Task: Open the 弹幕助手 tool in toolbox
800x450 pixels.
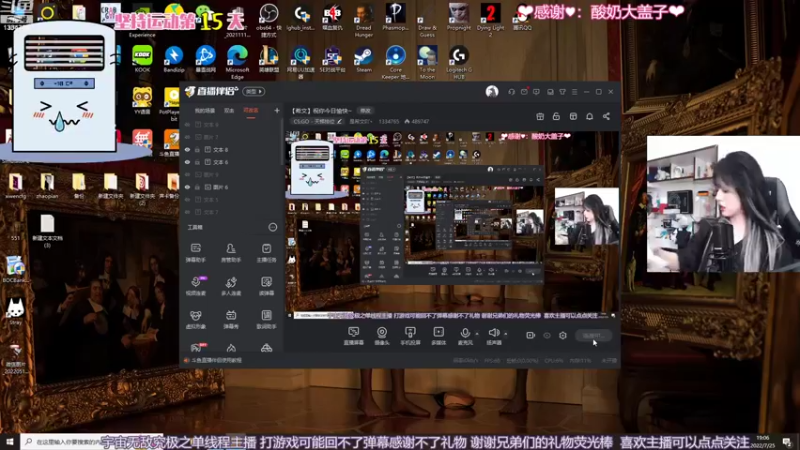Action: click(195, 253)
